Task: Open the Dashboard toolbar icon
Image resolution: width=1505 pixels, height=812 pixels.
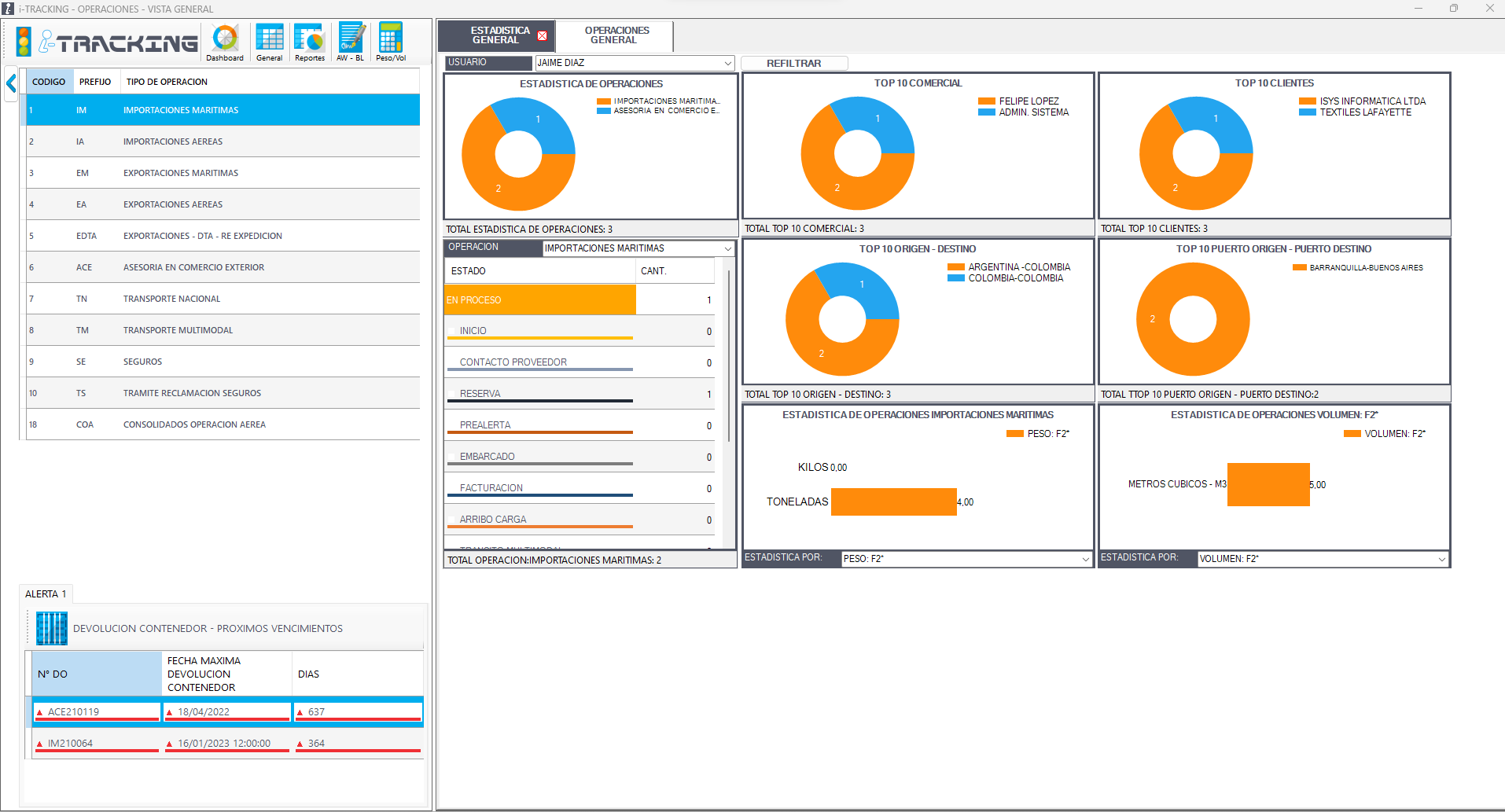Action: [225, 41]
